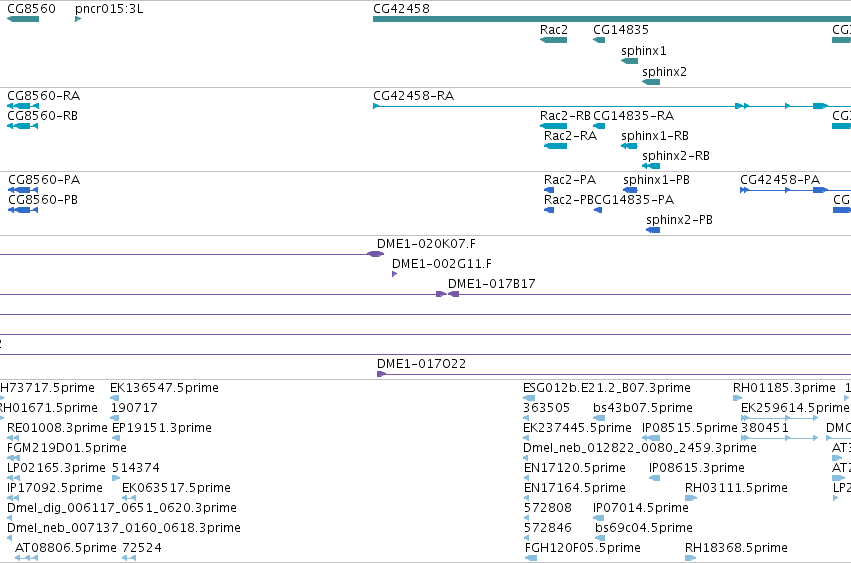Screen dimensions: 851x563
Task: Open the CG8560-RA transcript label
Action: [x=43, y=96]
